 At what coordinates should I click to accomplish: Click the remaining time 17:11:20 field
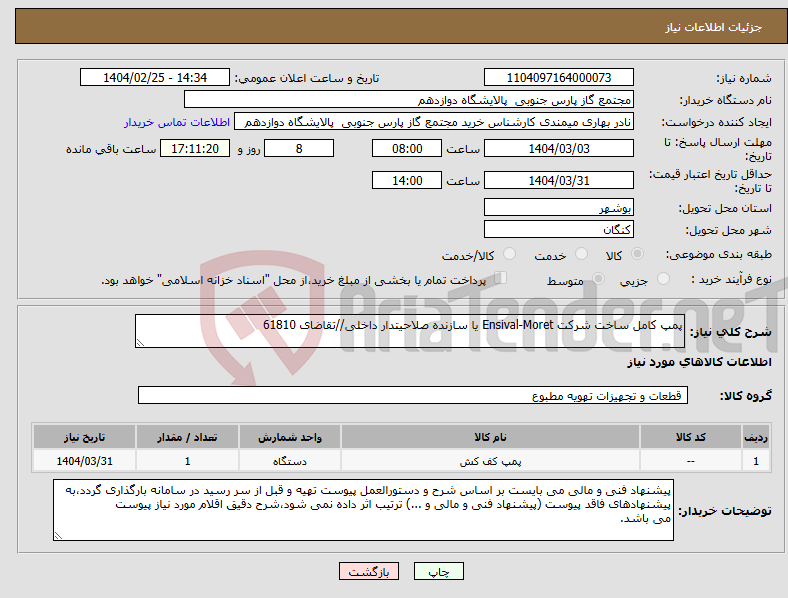coord(195,148)
